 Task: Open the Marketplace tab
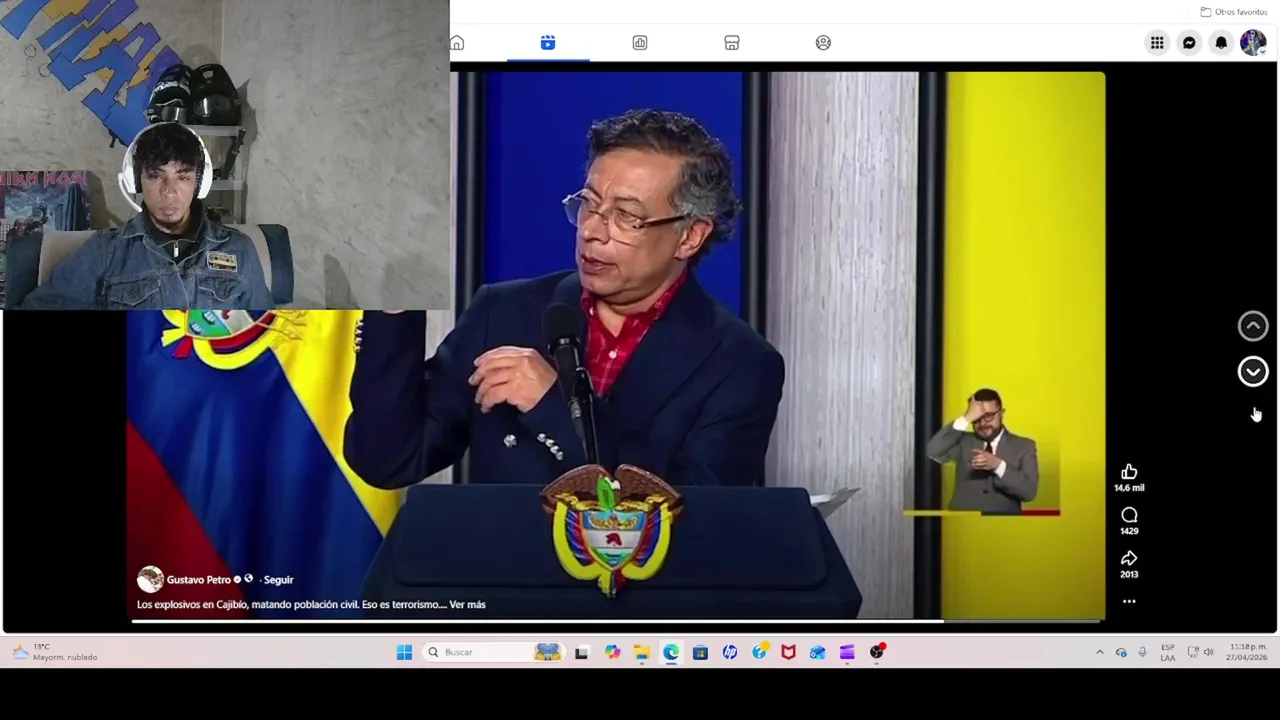(732, 43)
